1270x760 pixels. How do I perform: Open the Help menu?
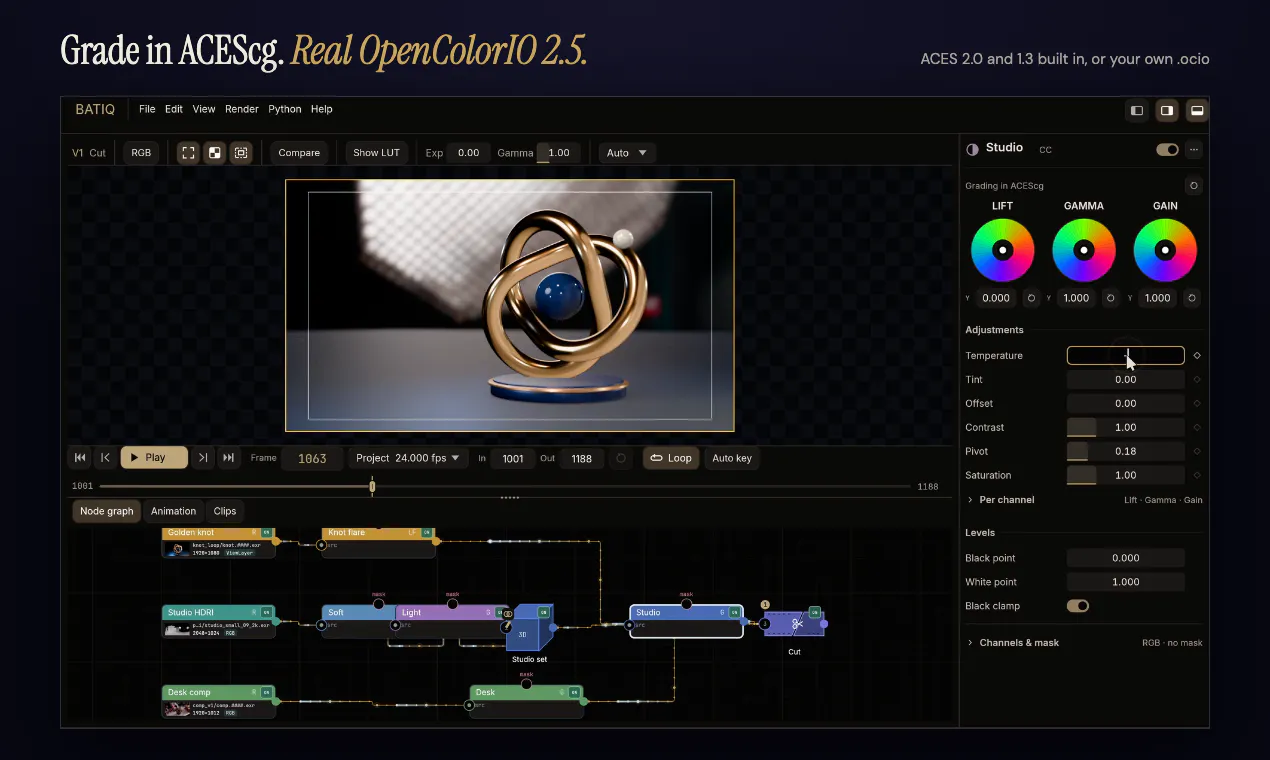coord(322,109)
